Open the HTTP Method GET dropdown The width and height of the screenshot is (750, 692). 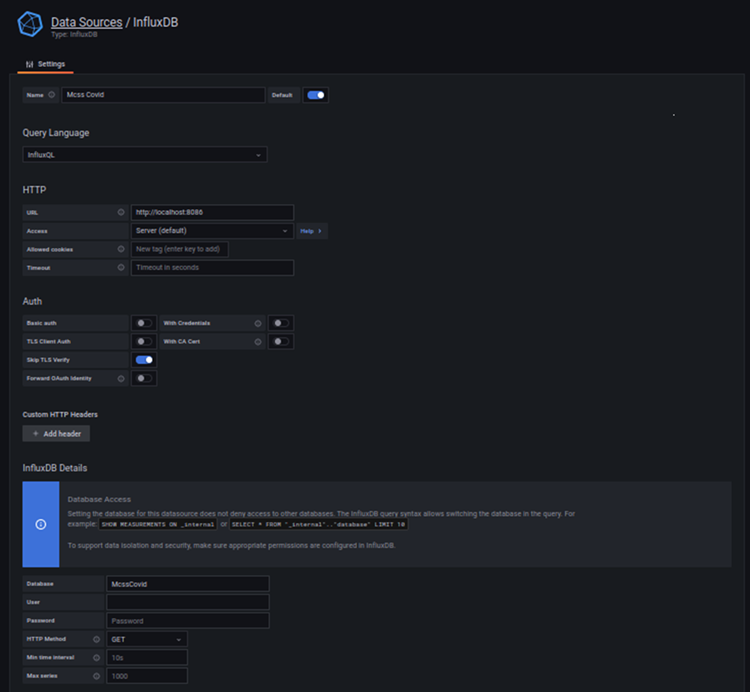(x=147, y=639)
